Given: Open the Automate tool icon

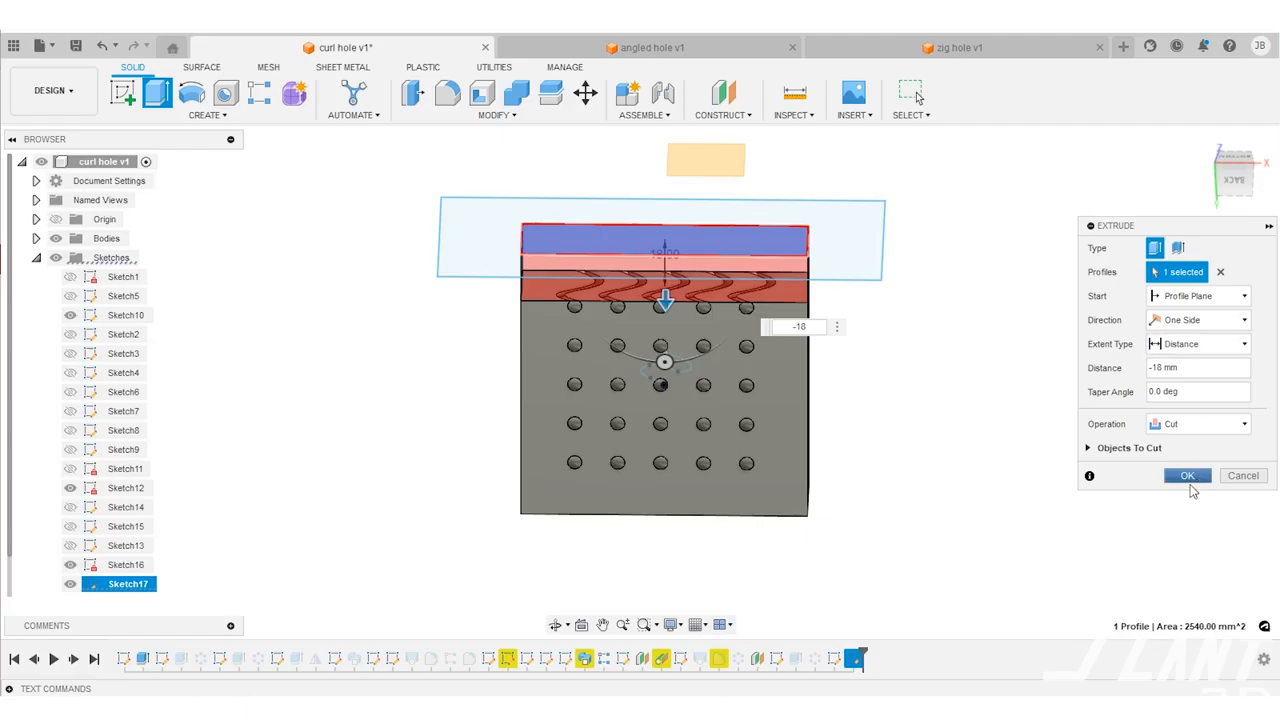Looking at the screenshot, I should click(x=353, y=93).
